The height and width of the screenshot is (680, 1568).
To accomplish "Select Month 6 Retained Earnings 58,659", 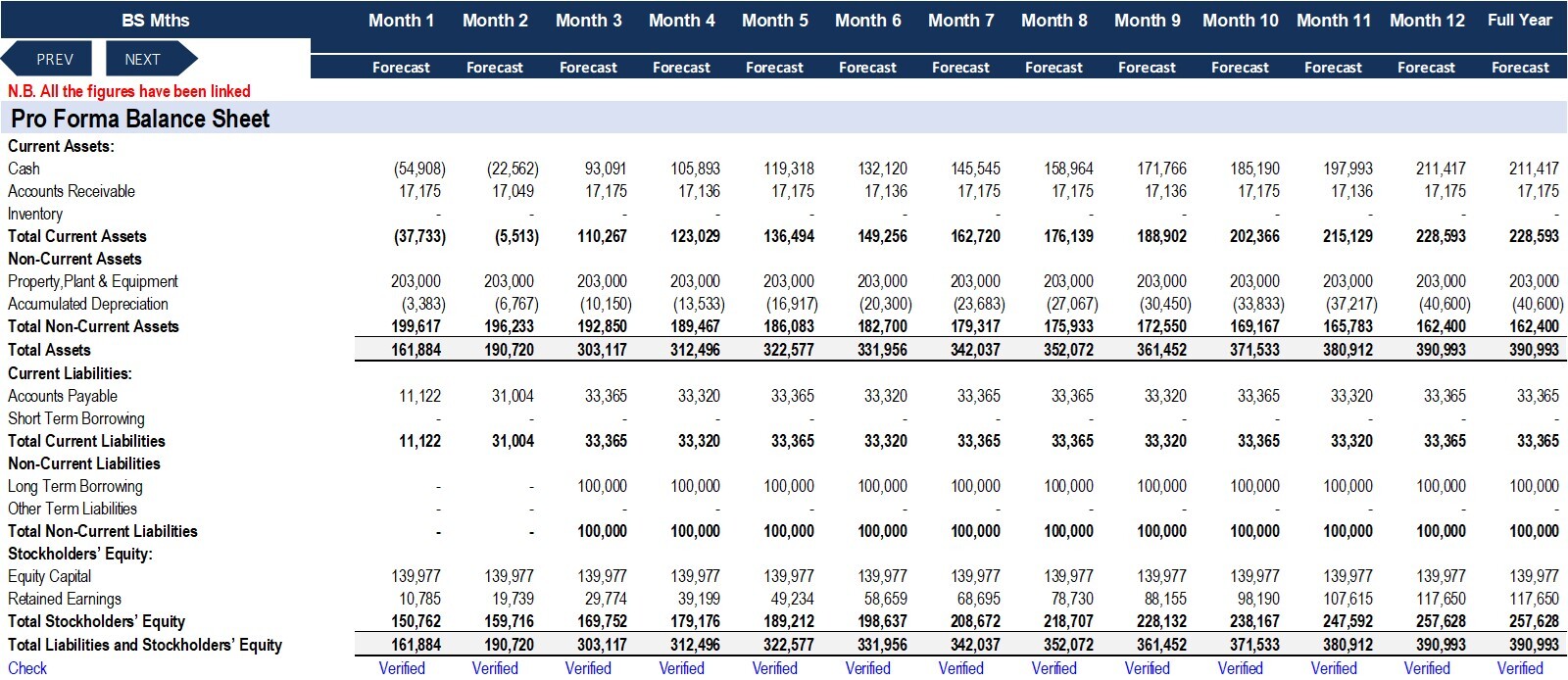I will point(886,599).
